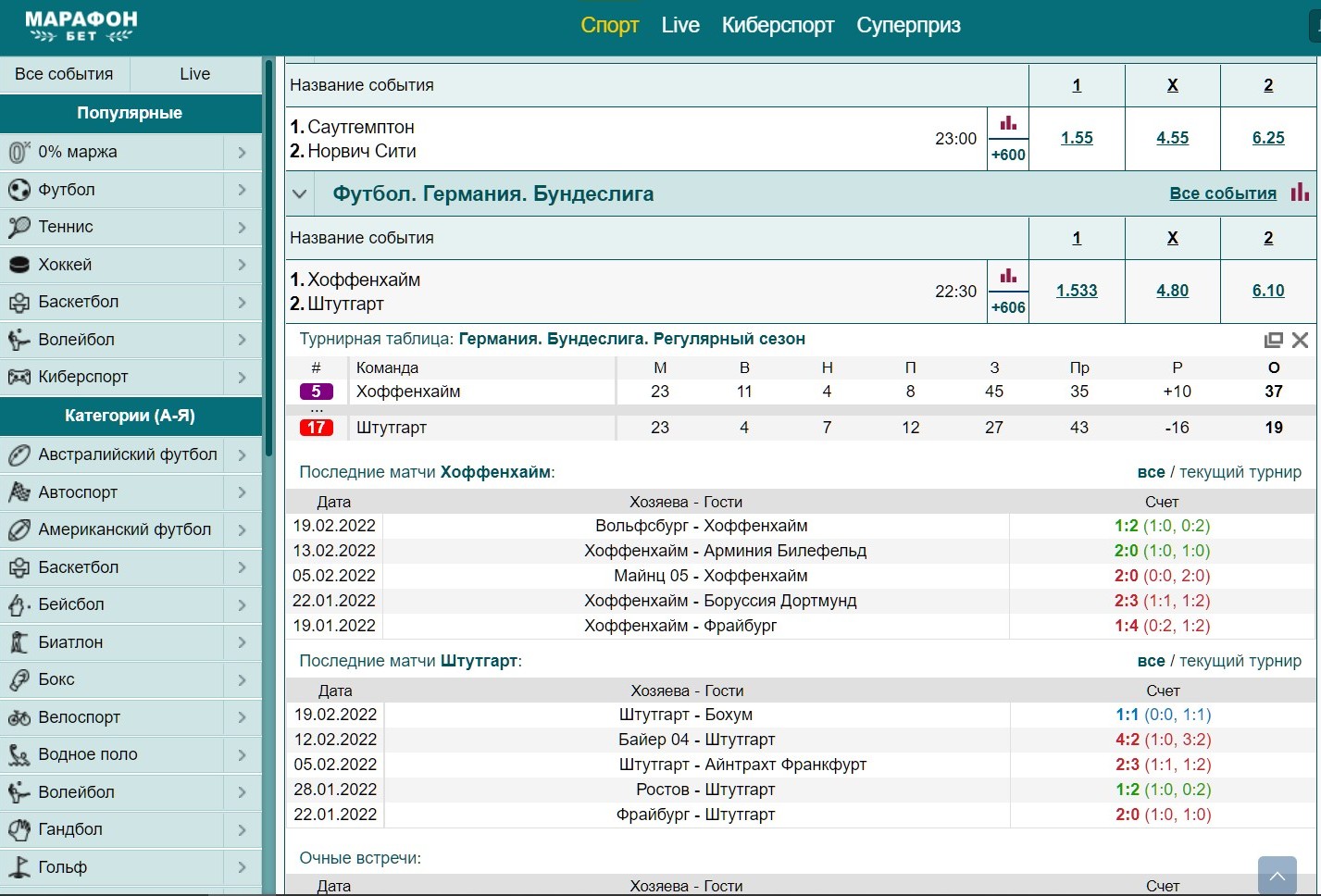Image resolution: width=1321 pixels, height=896 pixels.
Task: Bet on Хоффенхайм win at 1.533
Action: 1077,291
